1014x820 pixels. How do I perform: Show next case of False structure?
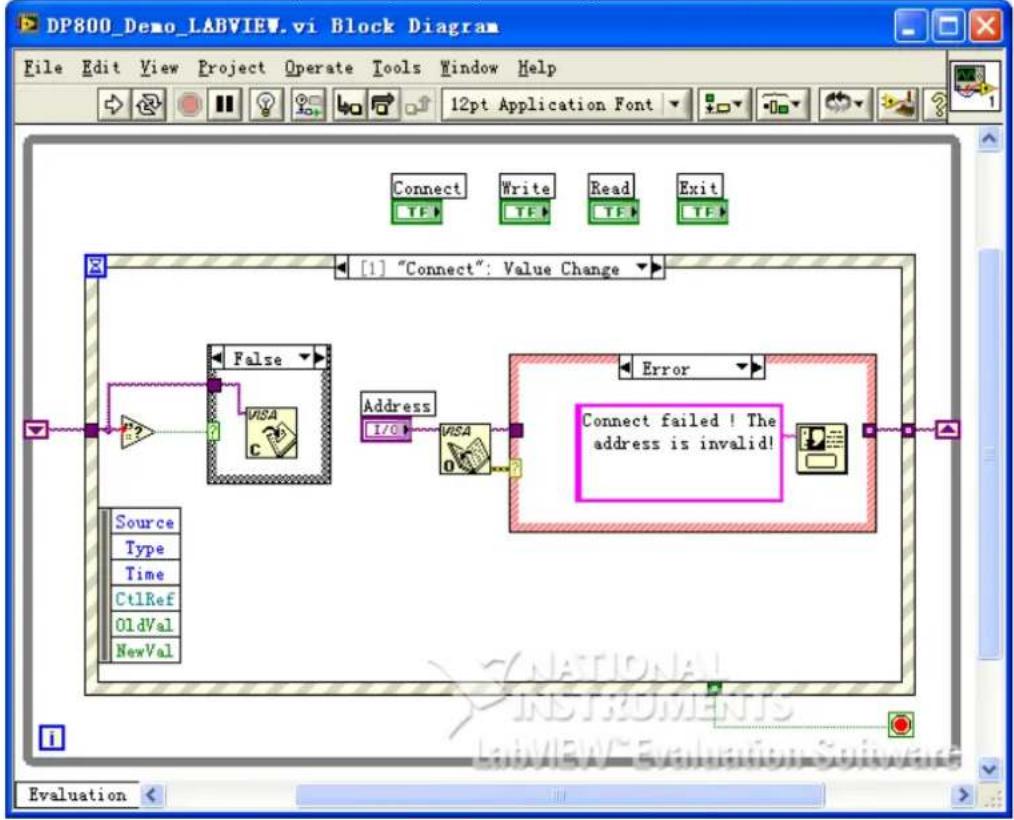pos(319,358)
